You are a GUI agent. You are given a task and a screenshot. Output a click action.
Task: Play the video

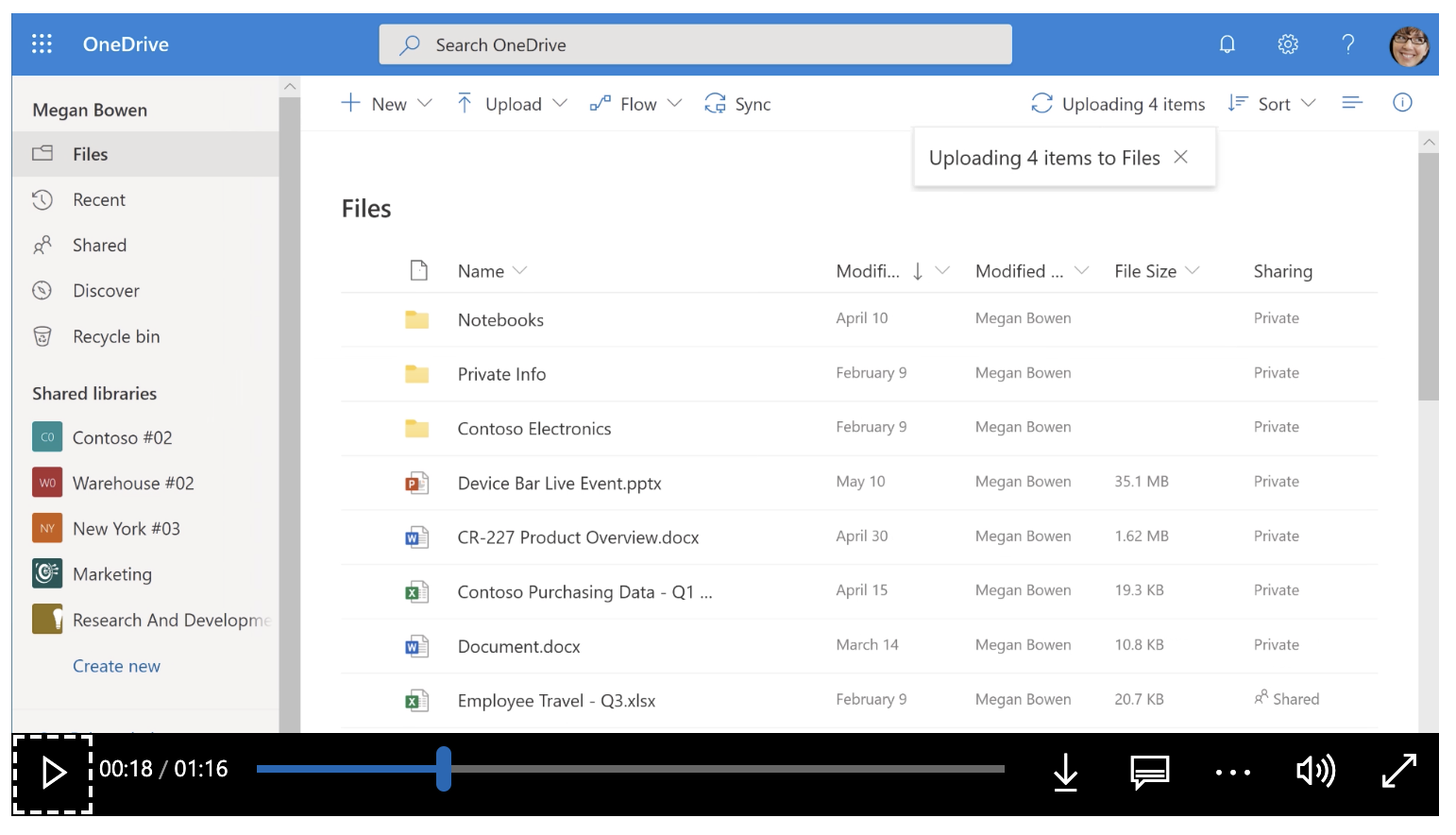[x=53, y=773]
